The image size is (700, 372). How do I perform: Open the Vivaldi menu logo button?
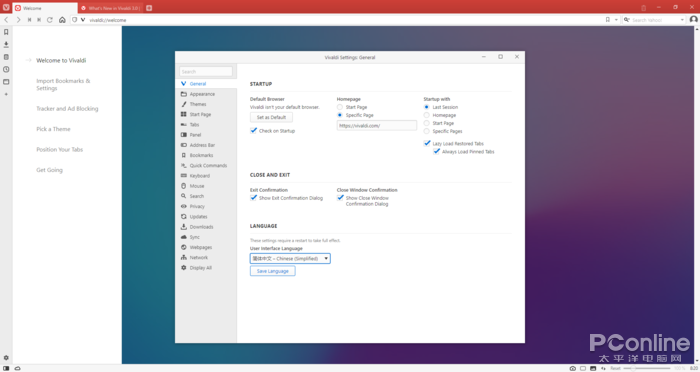click(x=6, y=8)
